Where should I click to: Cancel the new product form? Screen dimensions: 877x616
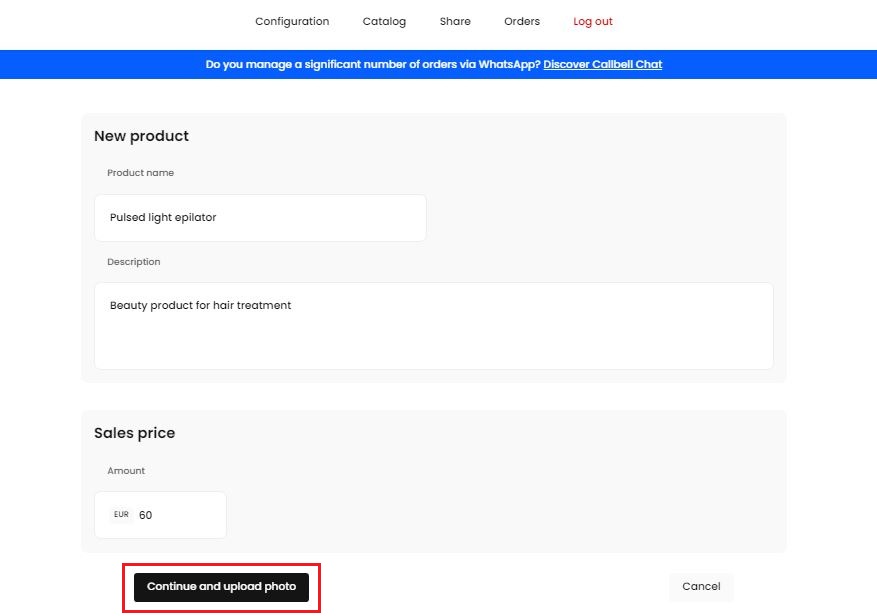[x=701, y=587]
